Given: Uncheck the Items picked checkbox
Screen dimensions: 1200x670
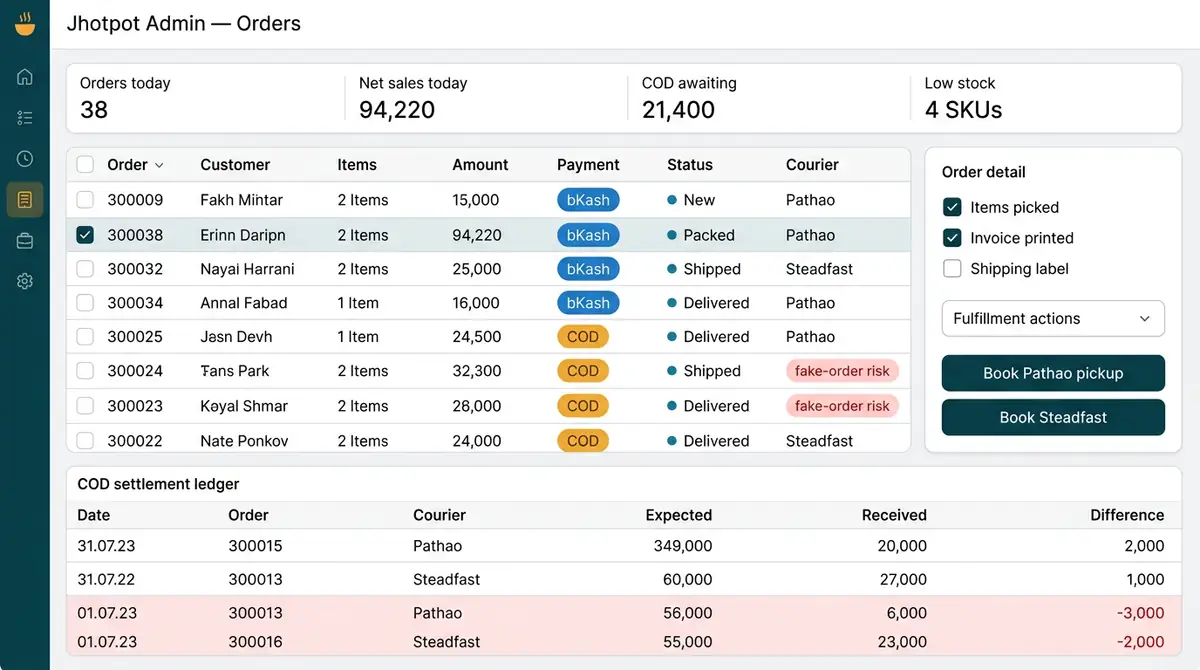Looking at the screenshot, I should 952,207.
